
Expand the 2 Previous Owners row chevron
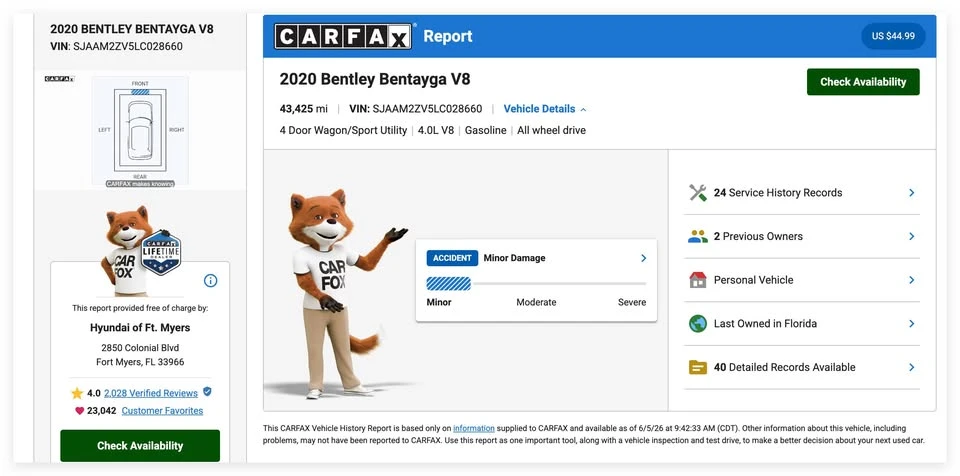coord(912,236)
